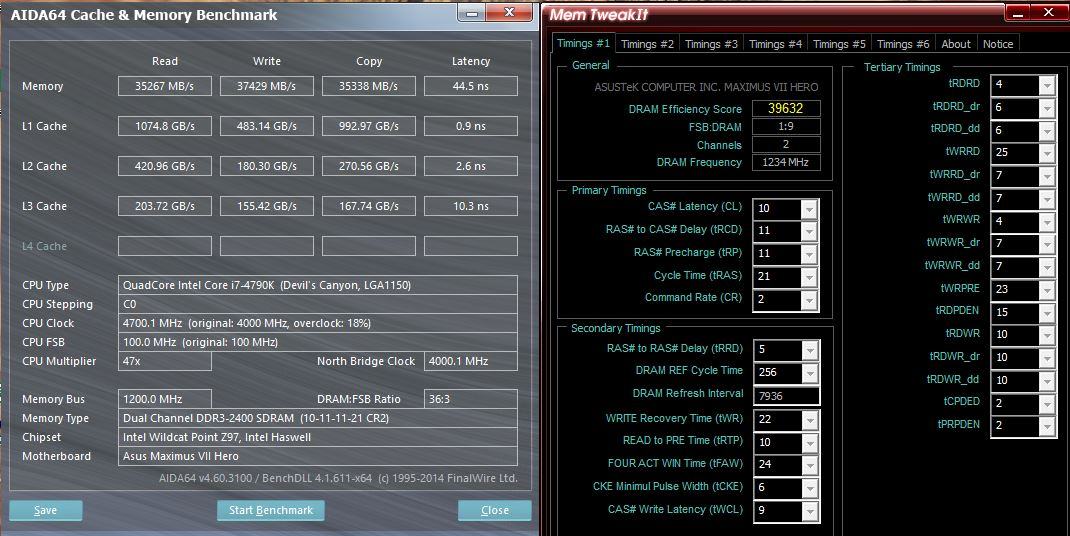1070x536 pixels.
Task: Click the DRAM Refresh Interval field
Action: coord(786,396)
